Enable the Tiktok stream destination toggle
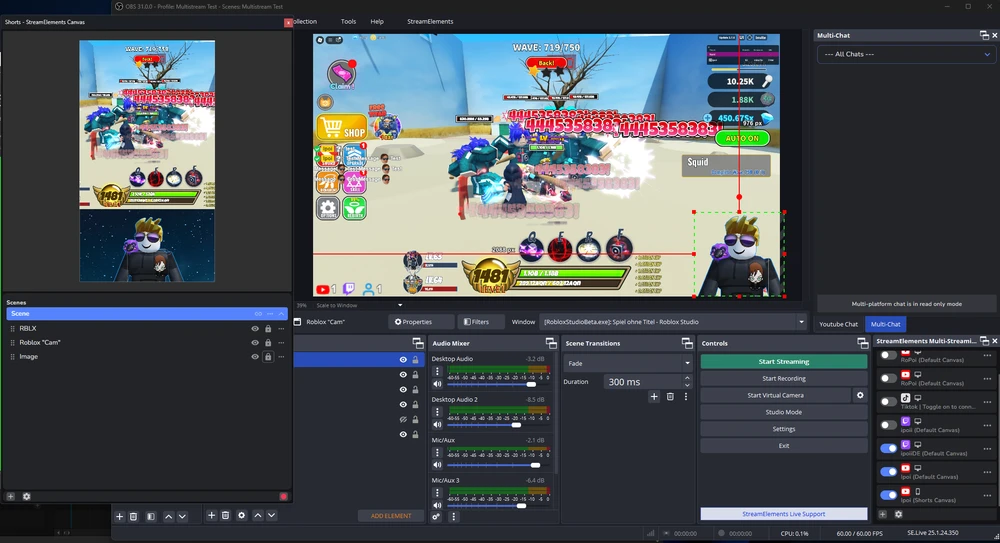This screenshot has width=1000, height=543. click(888, 401)
